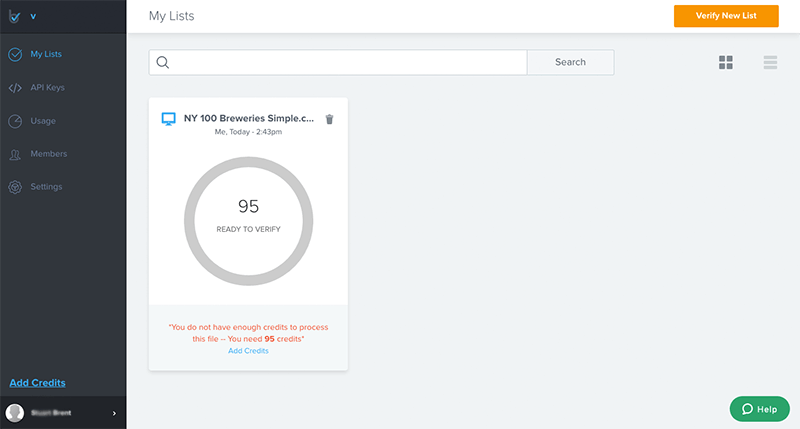The height and width of the screenshot is (429, 800).
Task: Click the Verify New List button
Action: [x=725, y=16]
